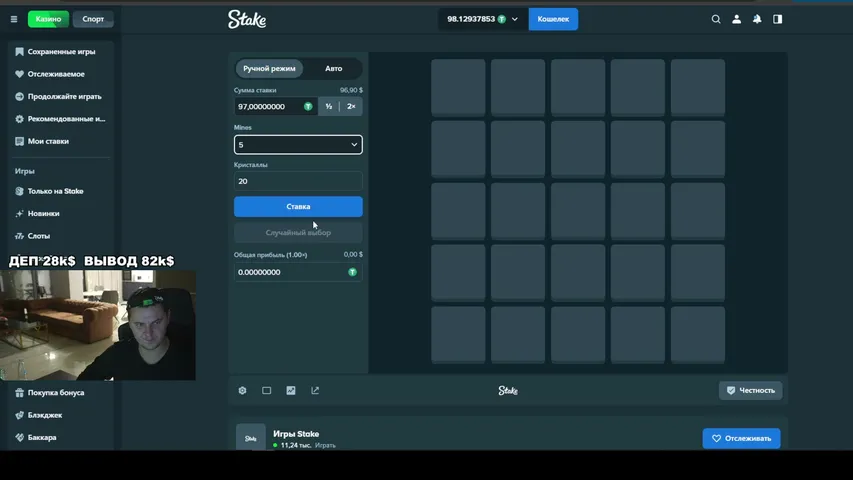Image resolution: width=853 pixels, height=480 pixels.
Task: Open Рекомендованные игры in sidebar
Action: 61,119
